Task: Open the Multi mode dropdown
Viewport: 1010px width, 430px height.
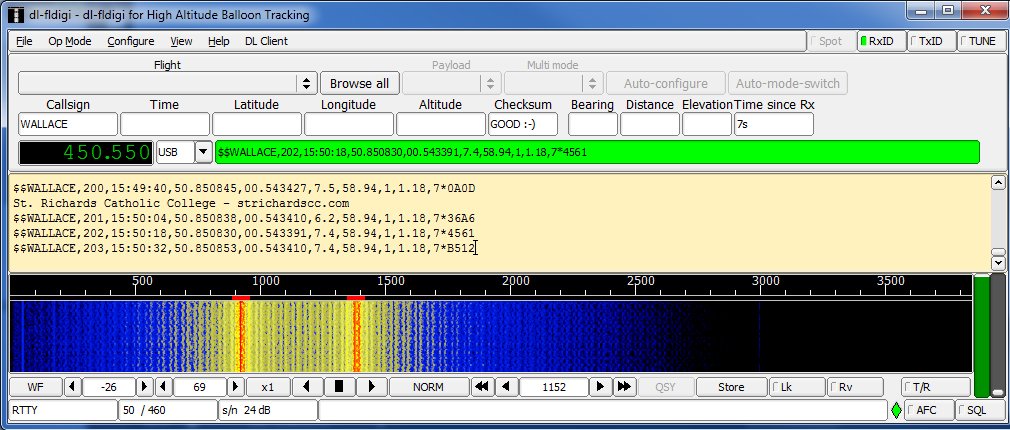Action: 592,83
